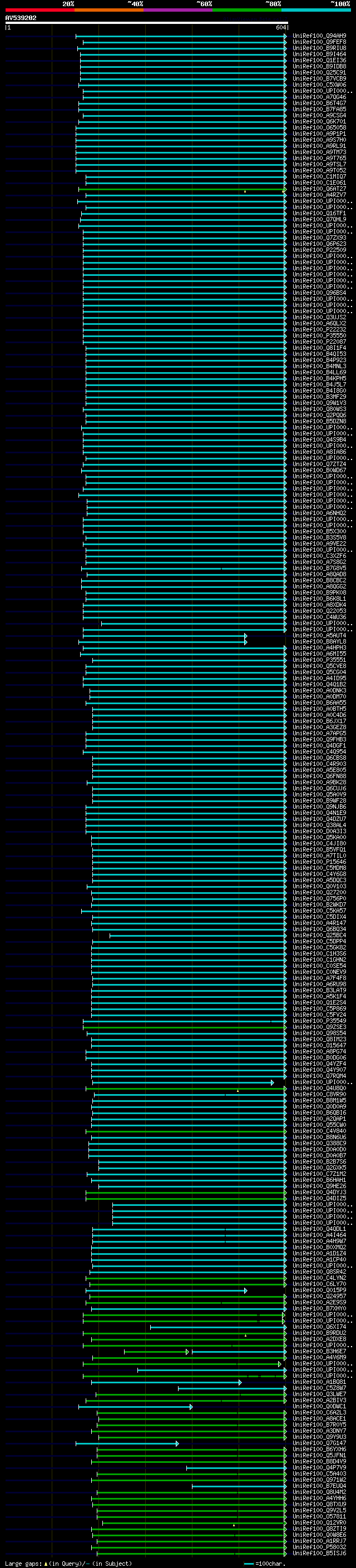Select label UniRef100_B7EUQ4

pyautogui.click(x=319, y=1486)
